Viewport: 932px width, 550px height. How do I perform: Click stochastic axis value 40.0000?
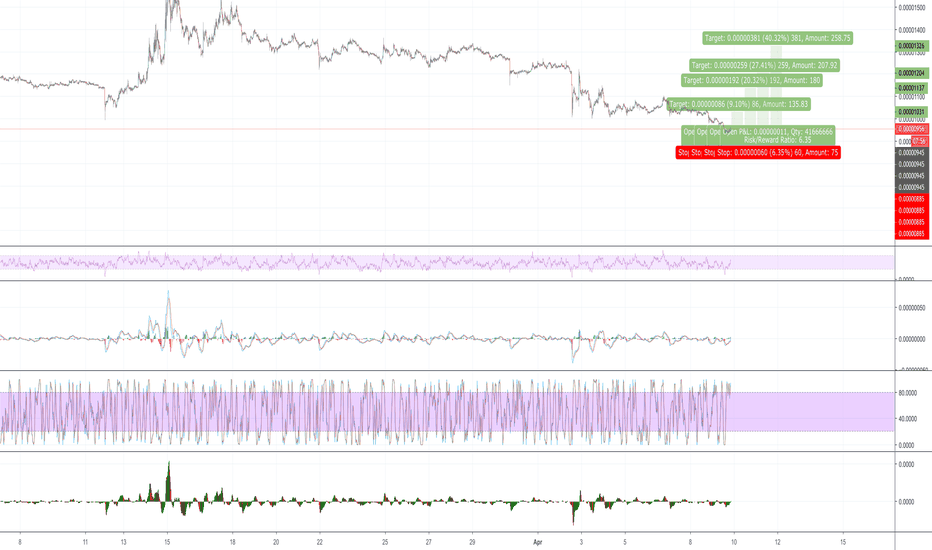(x=907, y=419)
